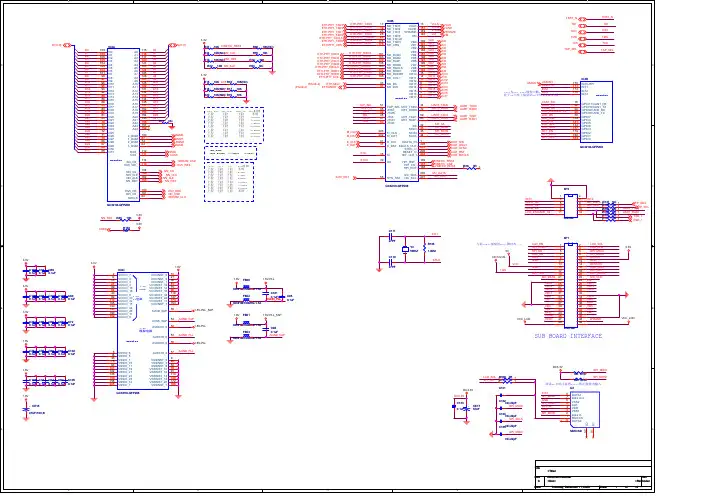Screen dimensions: 702x496
Task: Click the largest dashed-border configuration table
Action: (x=233, y=126)
